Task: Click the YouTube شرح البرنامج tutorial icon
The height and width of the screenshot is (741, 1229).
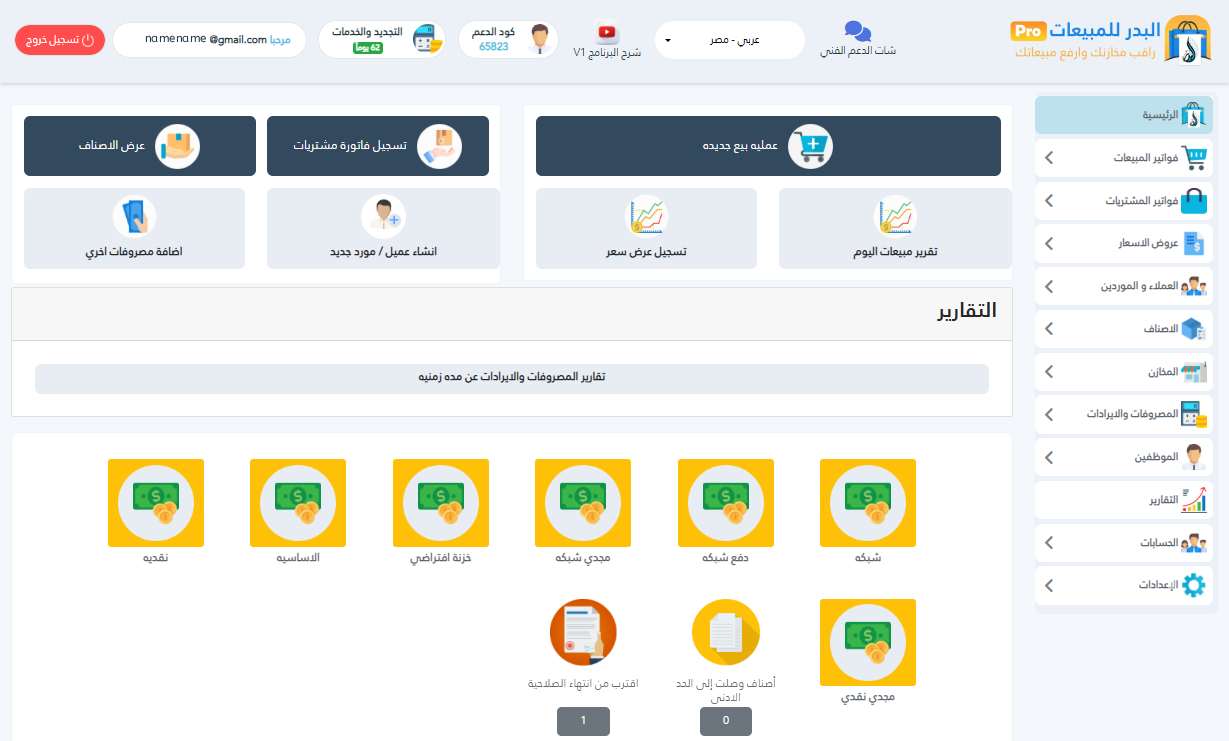Action: (608, 30)
